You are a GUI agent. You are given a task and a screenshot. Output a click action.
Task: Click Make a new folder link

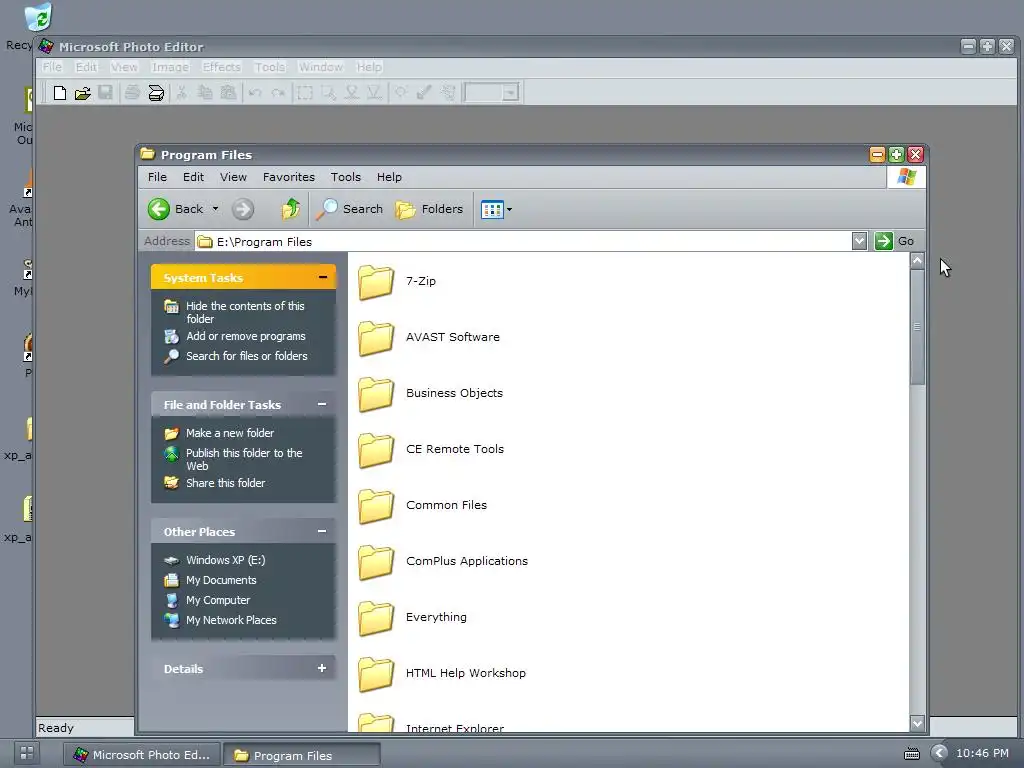click(x=230, y=433)
